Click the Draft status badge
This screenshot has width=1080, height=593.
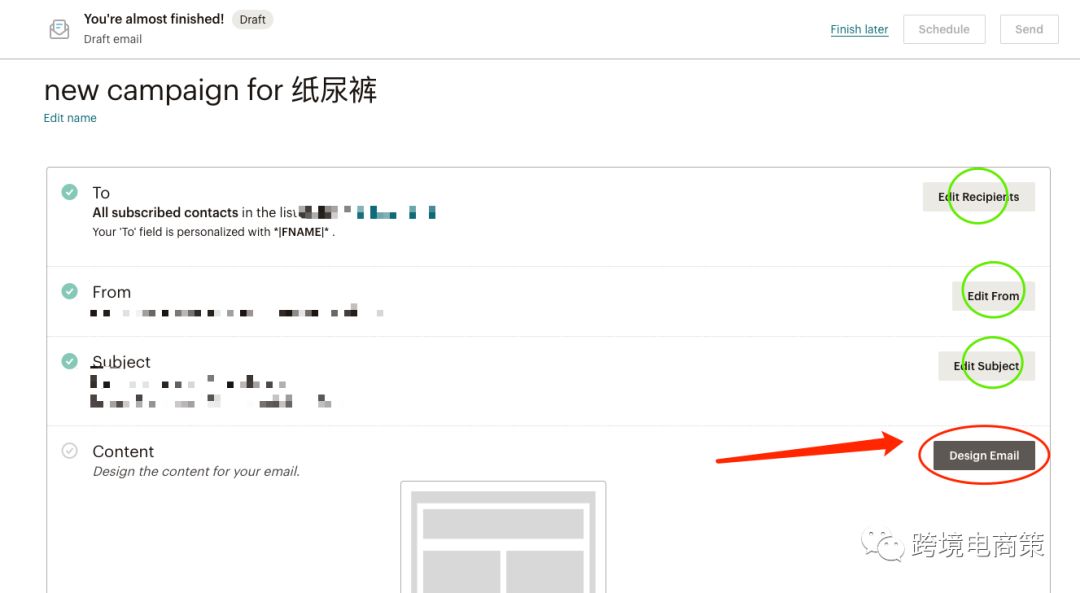[252, 19]
